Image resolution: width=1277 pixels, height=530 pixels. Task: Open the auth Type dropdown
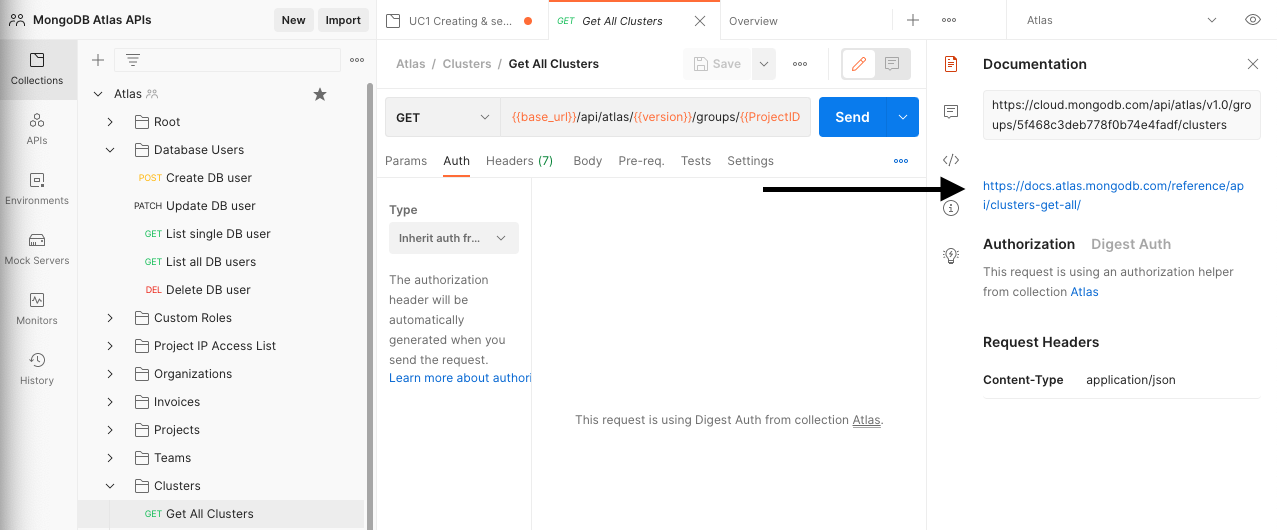tap(454, 238)
